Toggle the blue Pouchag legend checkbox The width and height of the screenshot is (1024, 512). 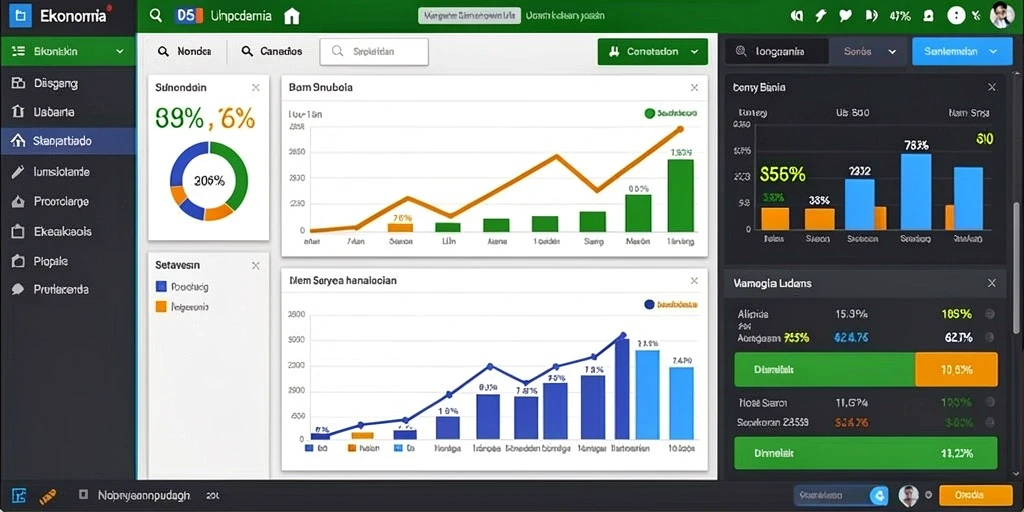click(161, 286)
